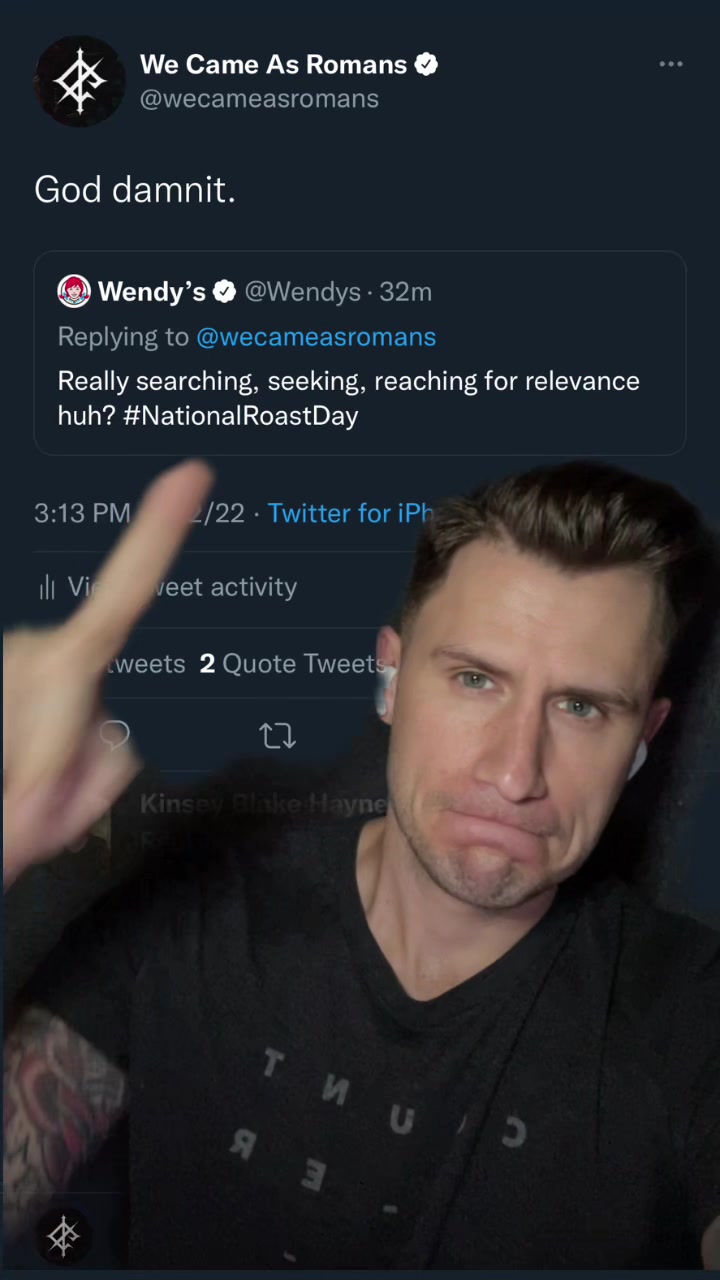
Task: Open the View Tweet activity text
Action: (220, 587)
